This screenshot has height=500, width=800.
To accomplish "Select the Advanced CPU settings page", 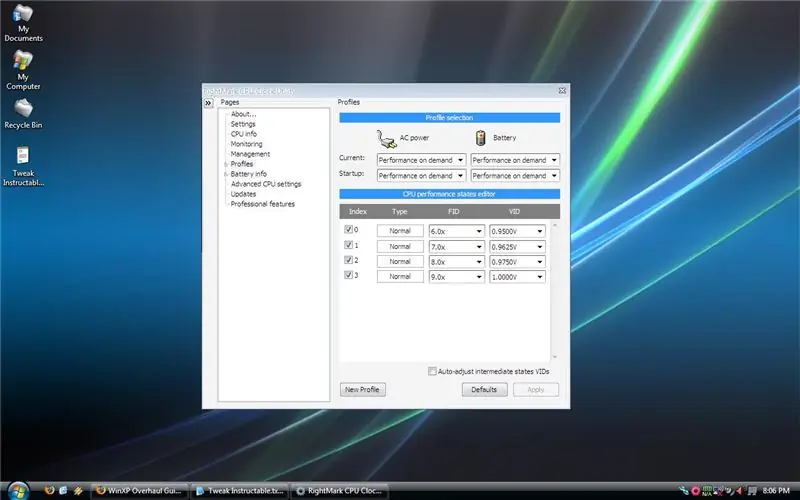I will point(266,184).
